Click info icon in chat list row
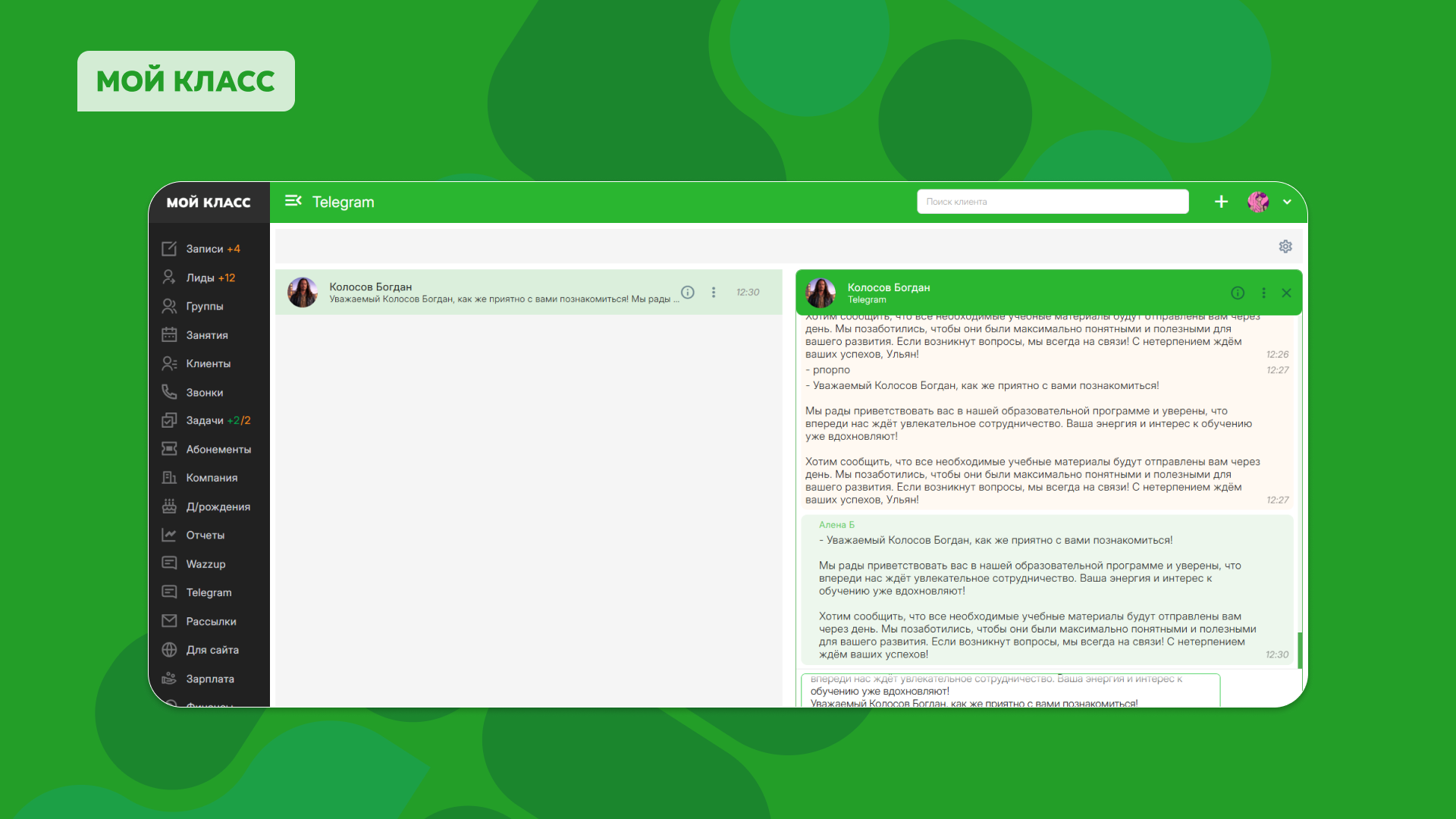The width and height of the screenshot is (1456, 819). coord(688,292)
